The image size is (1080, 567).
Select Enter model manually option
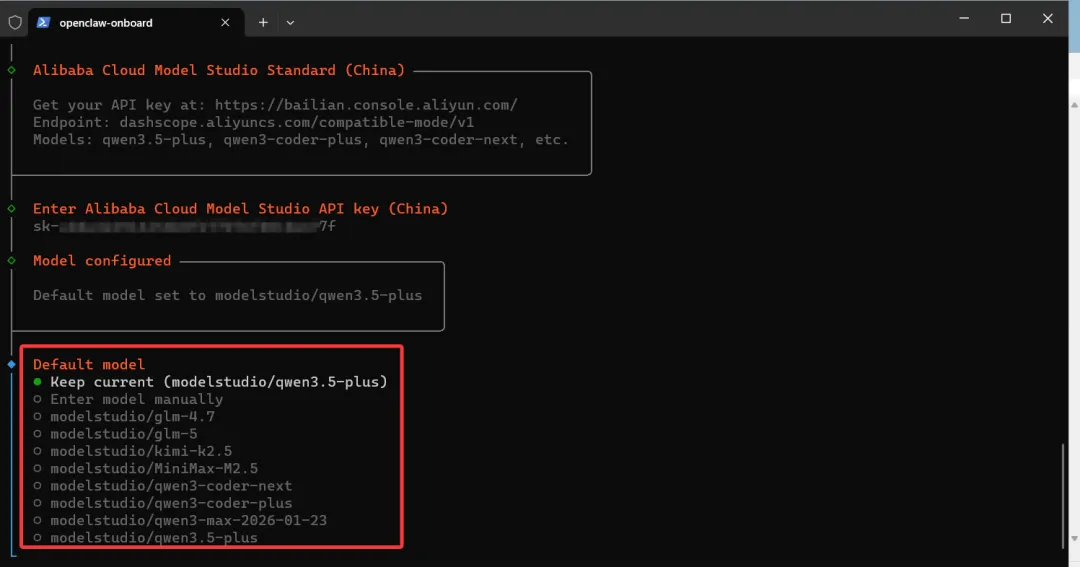tap(128, 399)
